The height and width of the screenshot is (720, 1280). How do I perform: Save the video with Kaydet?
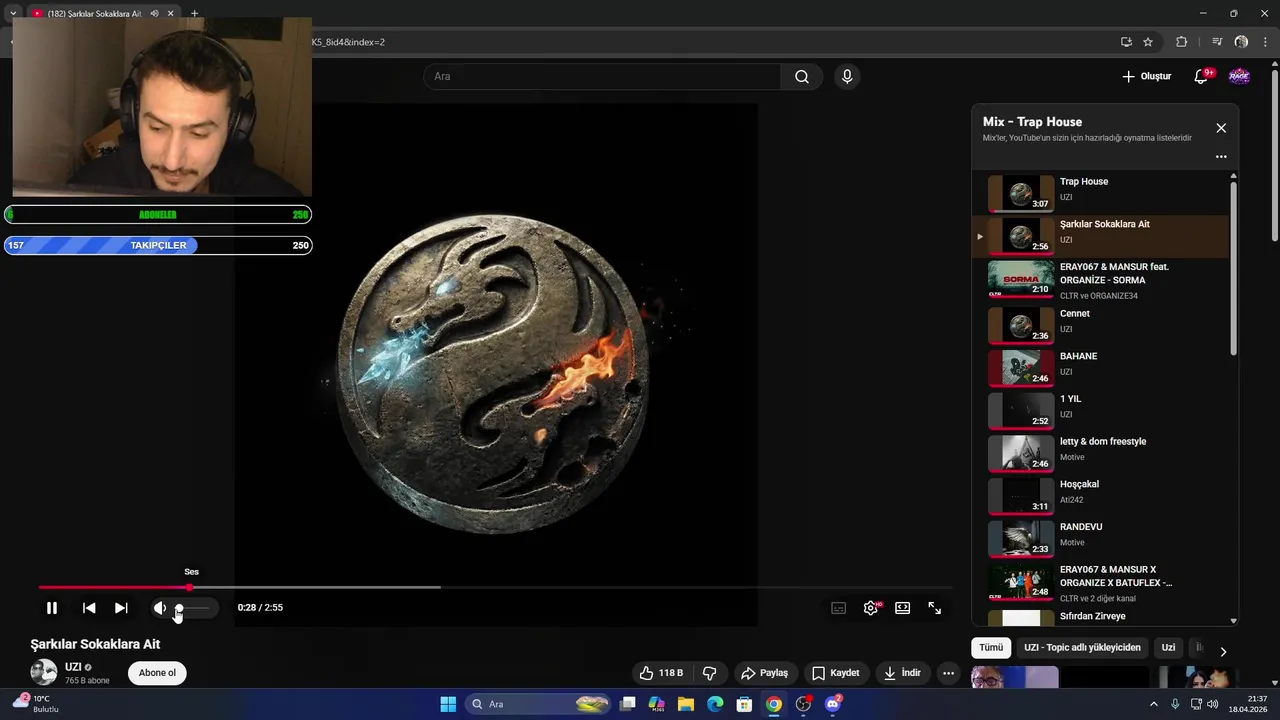point(836,673)
